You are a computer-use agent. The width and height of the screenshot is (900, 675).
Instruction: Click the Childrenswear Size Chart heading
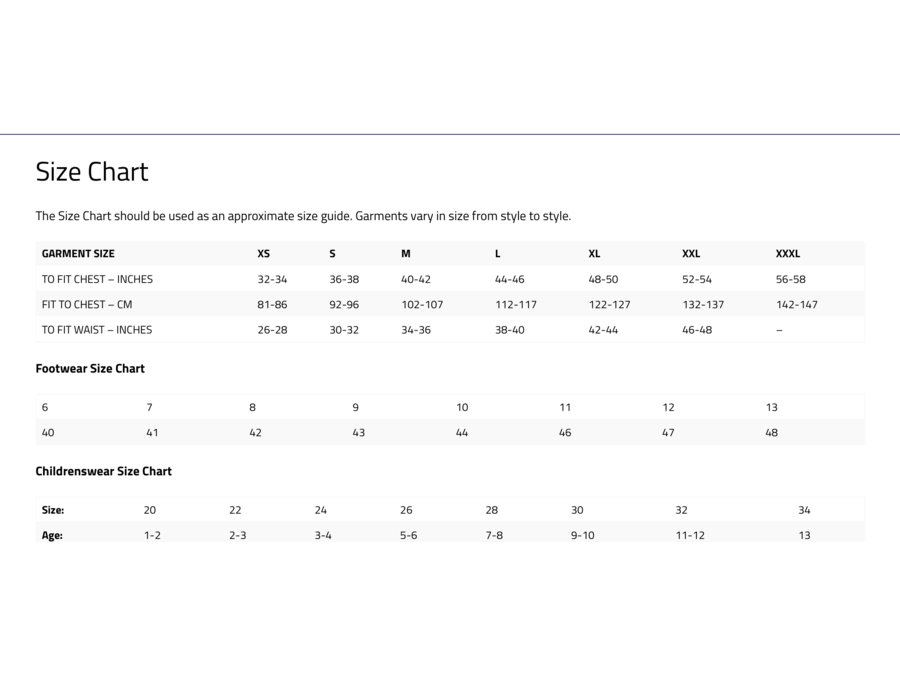(104, 472)
